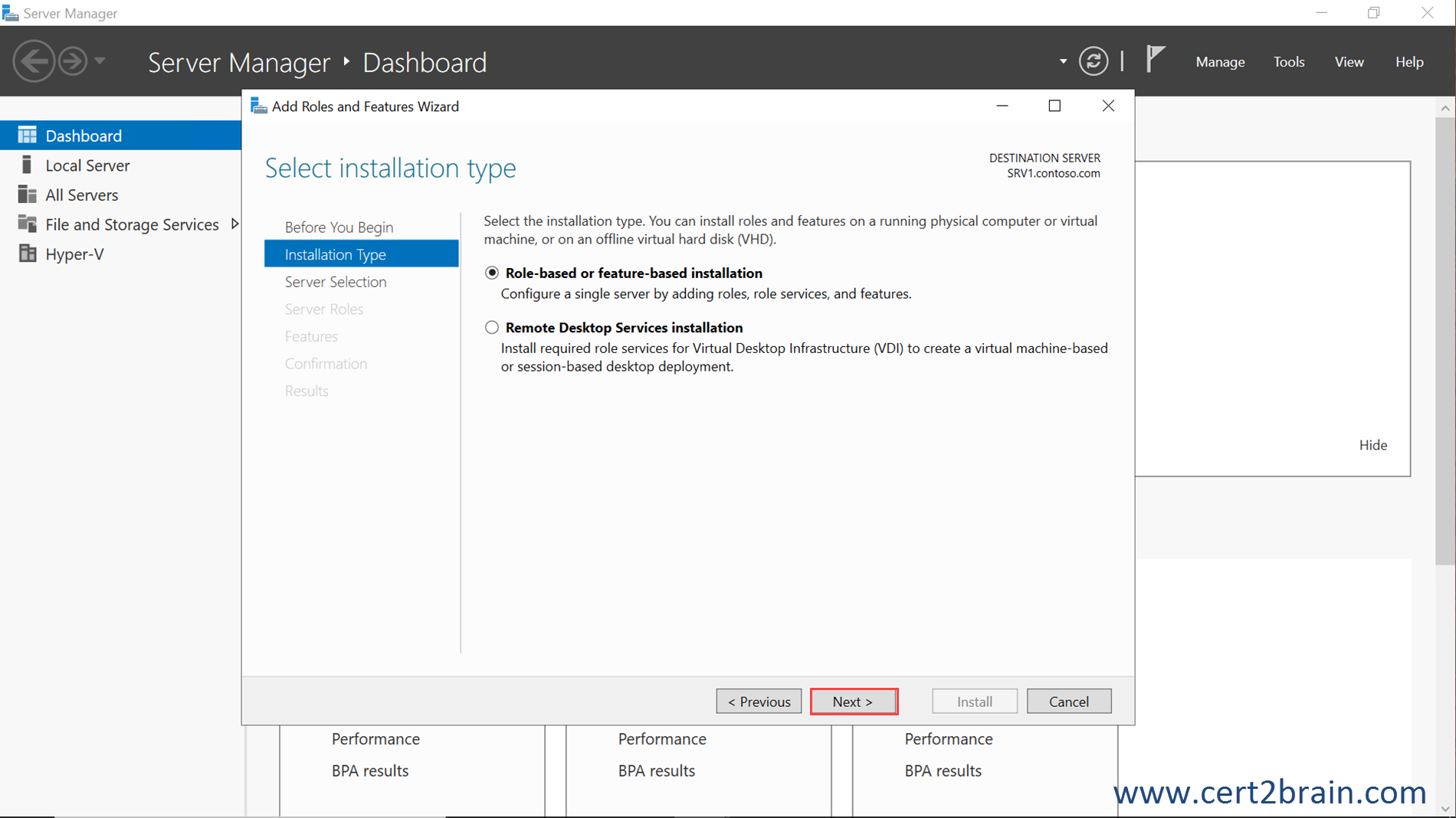The image size is (1456, 818).
Task: Open the Manage menu
Action: (x=1219, y=61)
